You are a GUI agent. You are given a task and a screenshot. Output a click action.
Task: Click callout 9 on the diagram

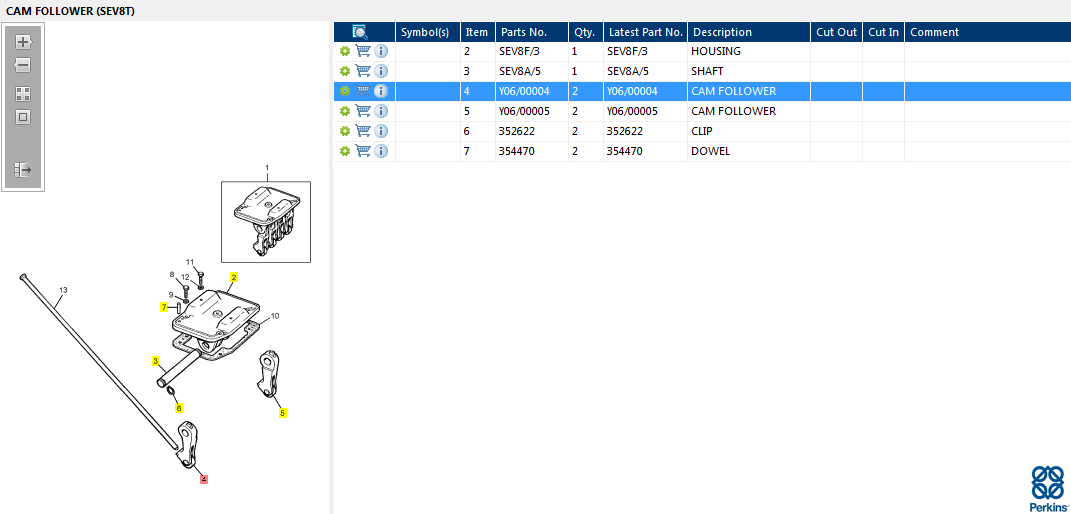pyautogui.click(x=171, y=295)
